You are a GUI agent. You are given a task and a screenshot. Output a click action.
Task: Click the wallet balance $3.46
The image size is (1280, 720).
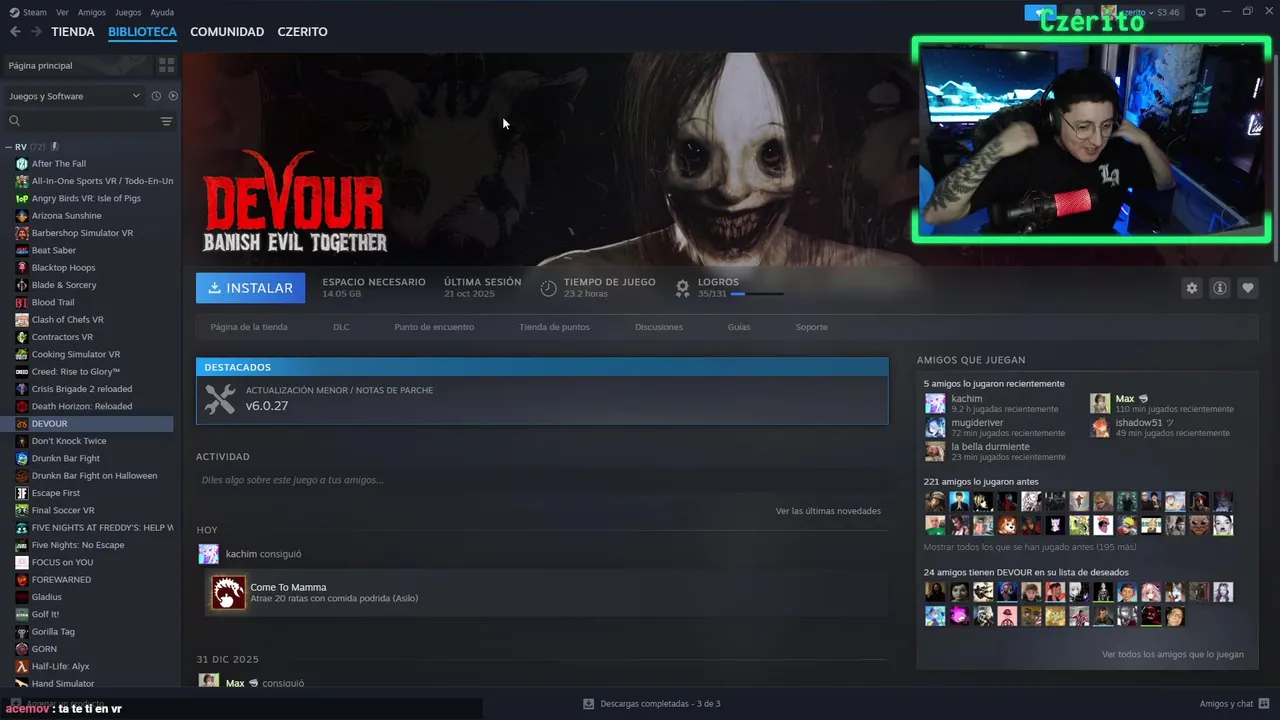[1167, 12]
